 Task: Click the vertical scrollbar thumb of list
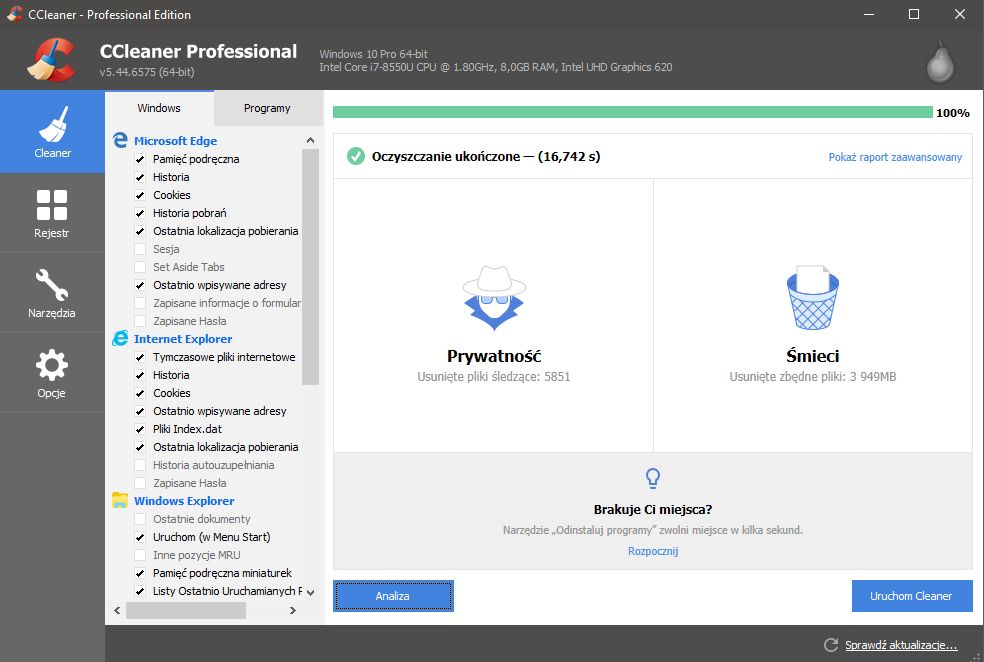coord(310,267)
